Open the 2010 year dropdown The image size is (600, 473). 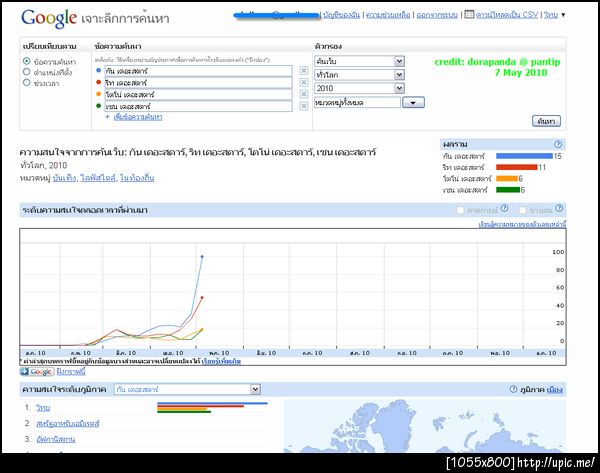(359, 88)
